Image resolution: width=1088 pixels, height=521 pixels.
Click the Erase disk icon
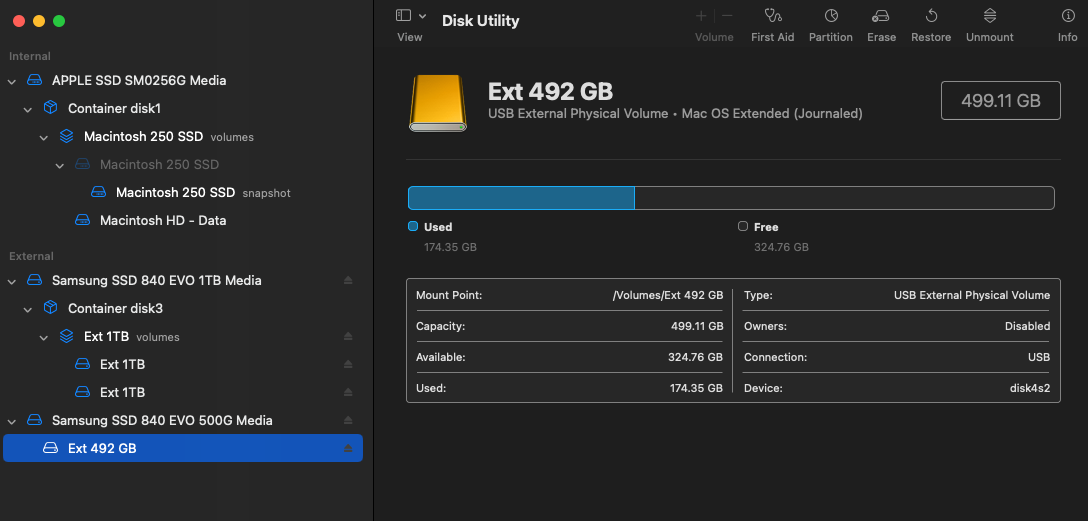tap(881, 16)
